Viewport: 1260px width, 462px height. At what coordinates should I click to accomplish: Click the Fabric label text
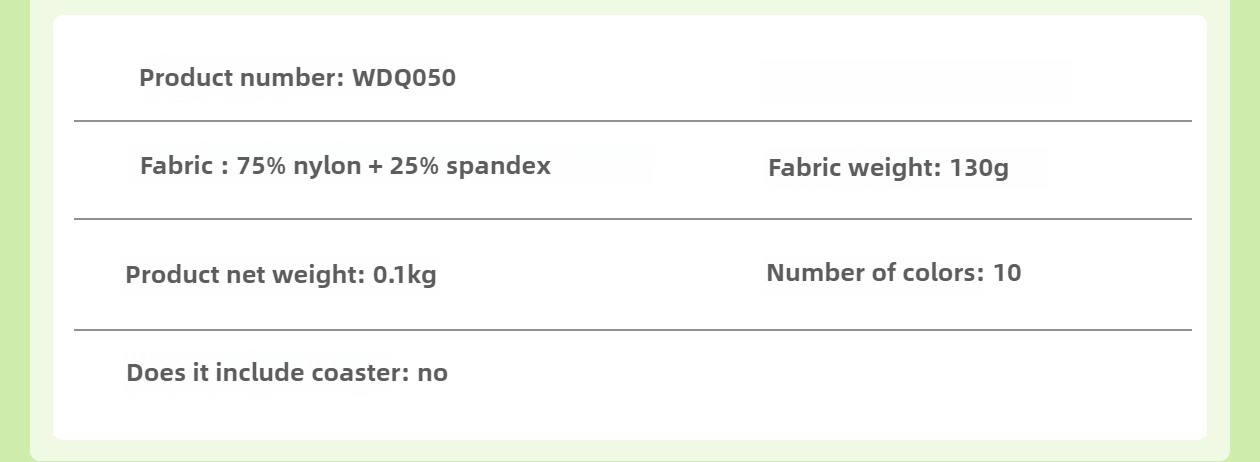(176, 165)
